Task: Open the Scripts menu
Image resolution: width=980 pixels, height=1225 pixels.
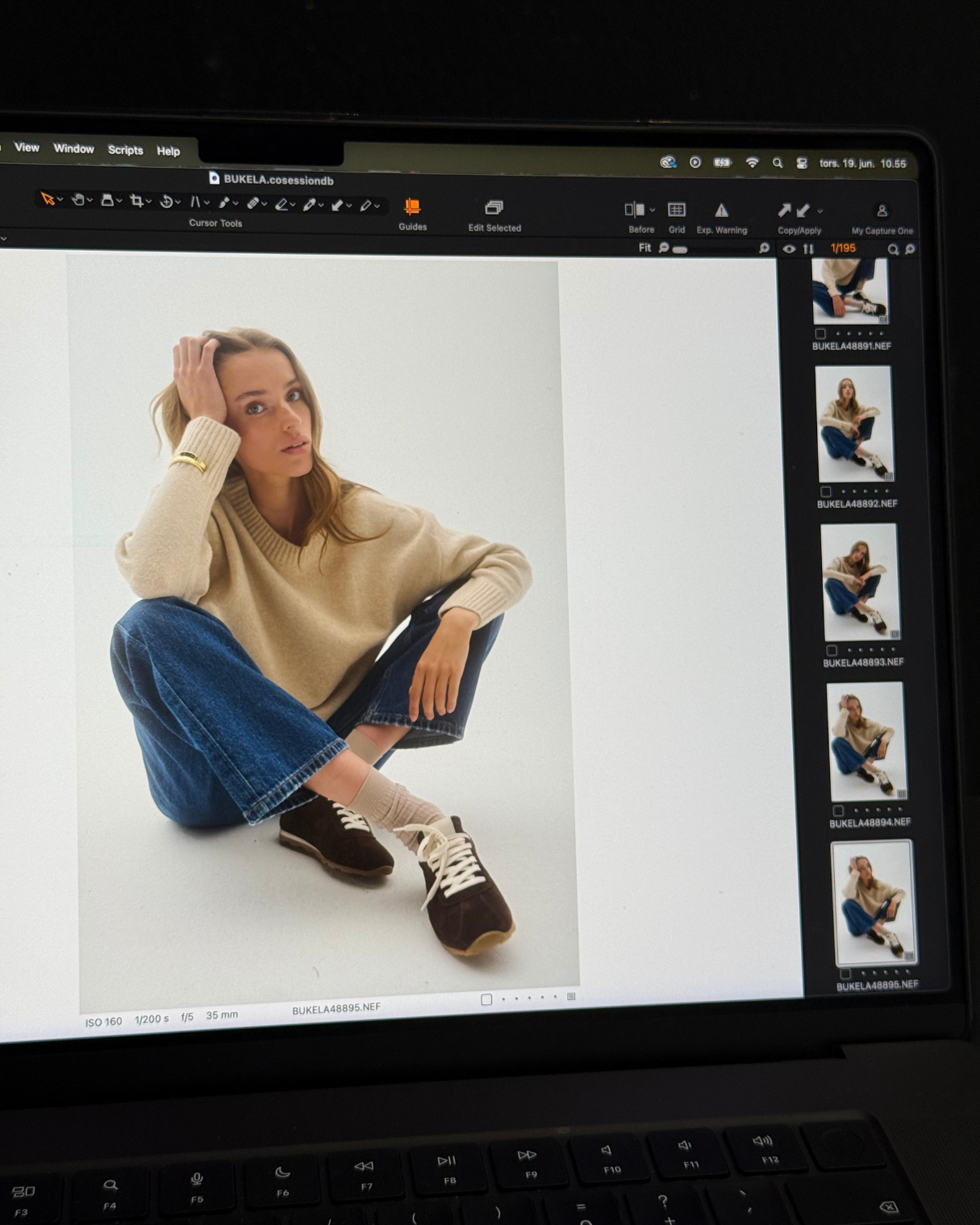Action: (x=125, y=150)
